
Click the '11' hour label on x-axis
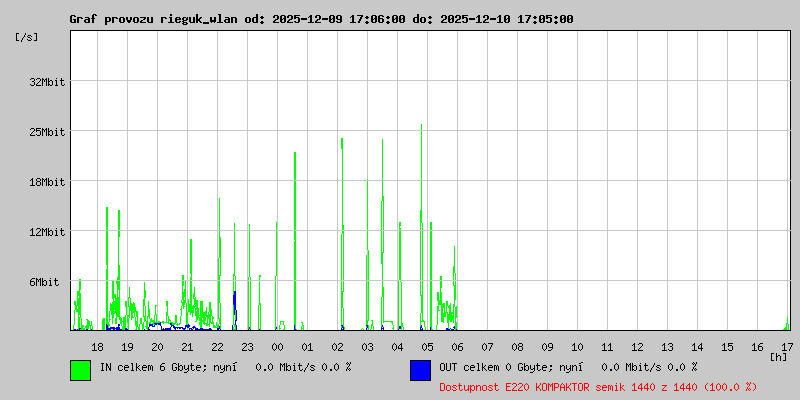point(607,347)
